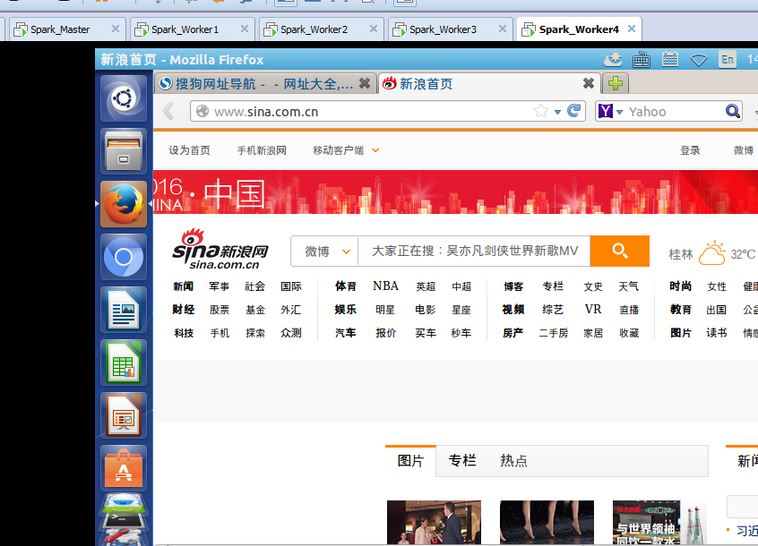Image resolution: width=758 pixels, height=546 pixels.
Task: Open the 财经 category link
Action: pyautogui.click(x=183, y=310)
